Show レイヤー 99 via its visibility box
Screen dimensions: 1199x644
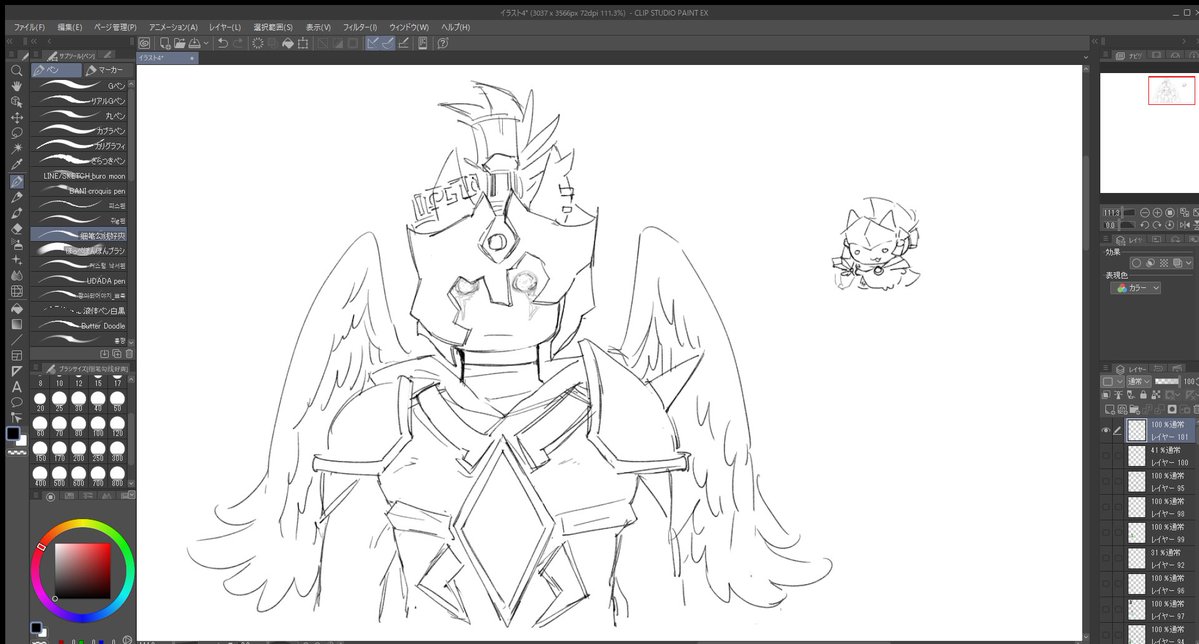tap(1106, 533)
